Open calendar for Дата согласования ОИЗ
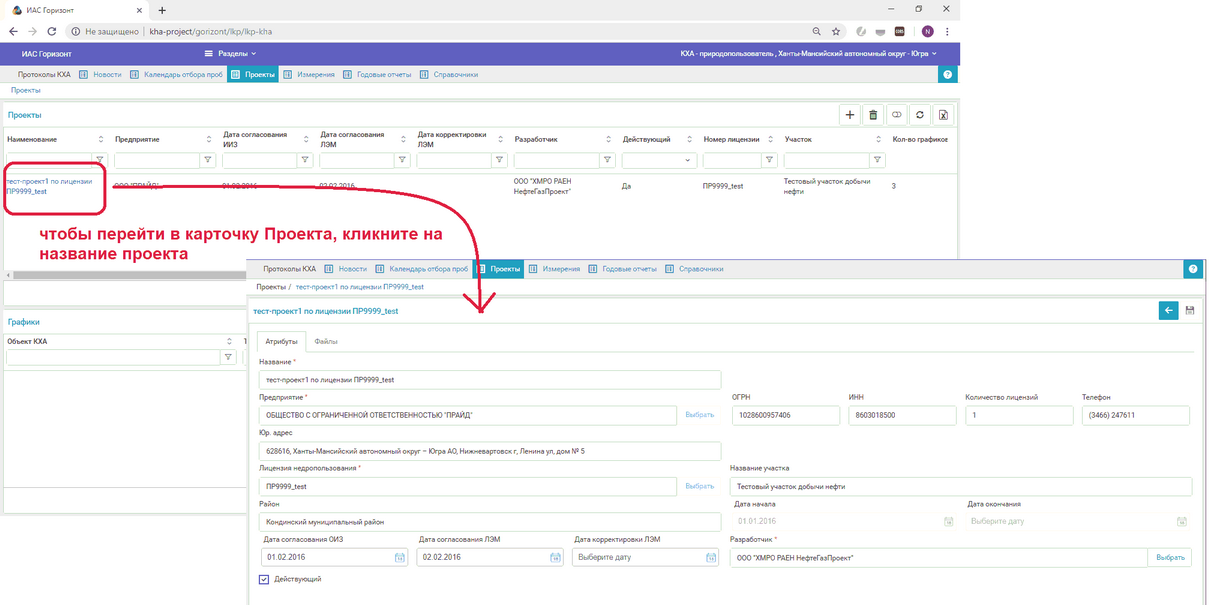The image size is (1216, 605). tap(400, 558)
